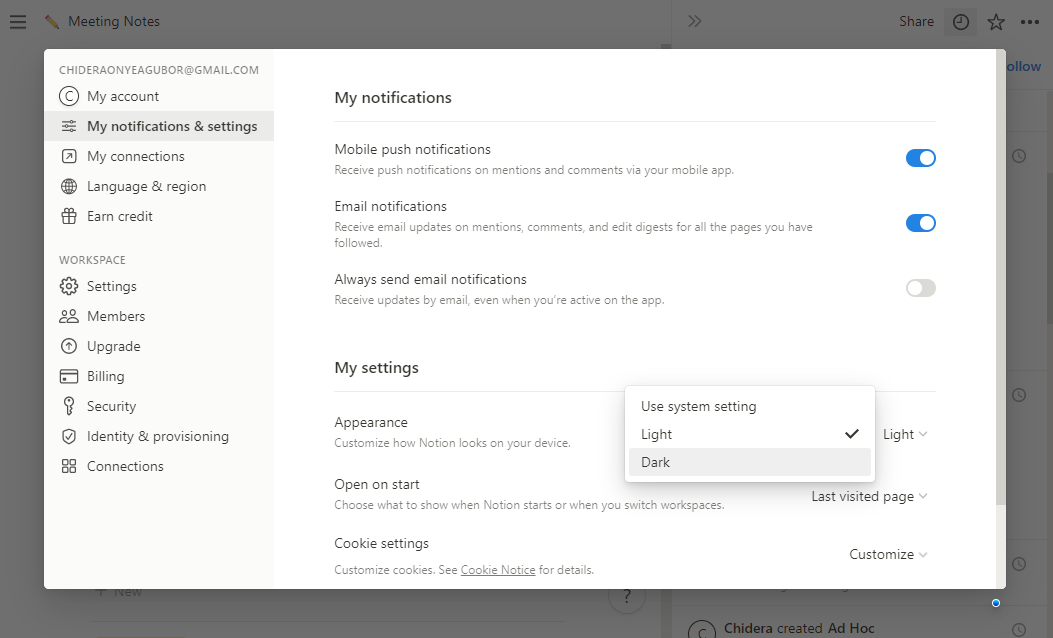
Task: Click the Members people icon
Action: click(x=68, y=316)
